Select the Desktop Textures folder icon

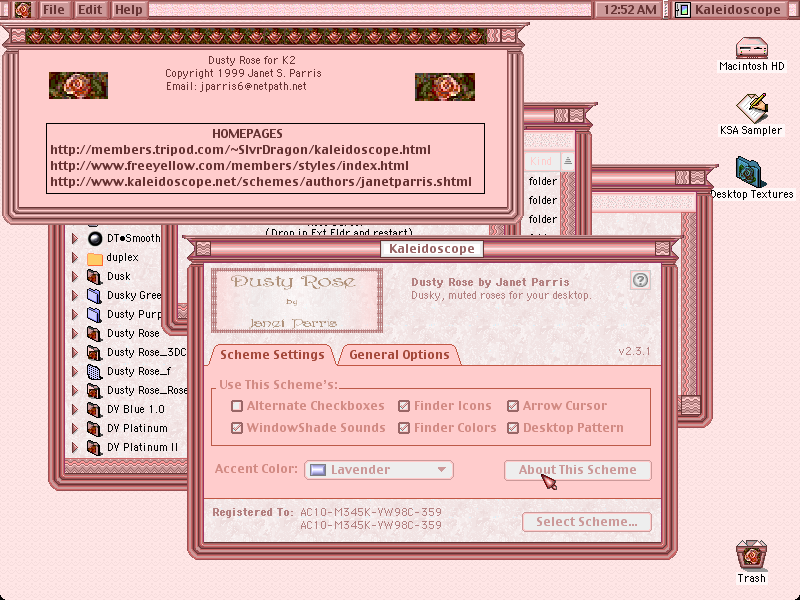(x=751, y=172)
